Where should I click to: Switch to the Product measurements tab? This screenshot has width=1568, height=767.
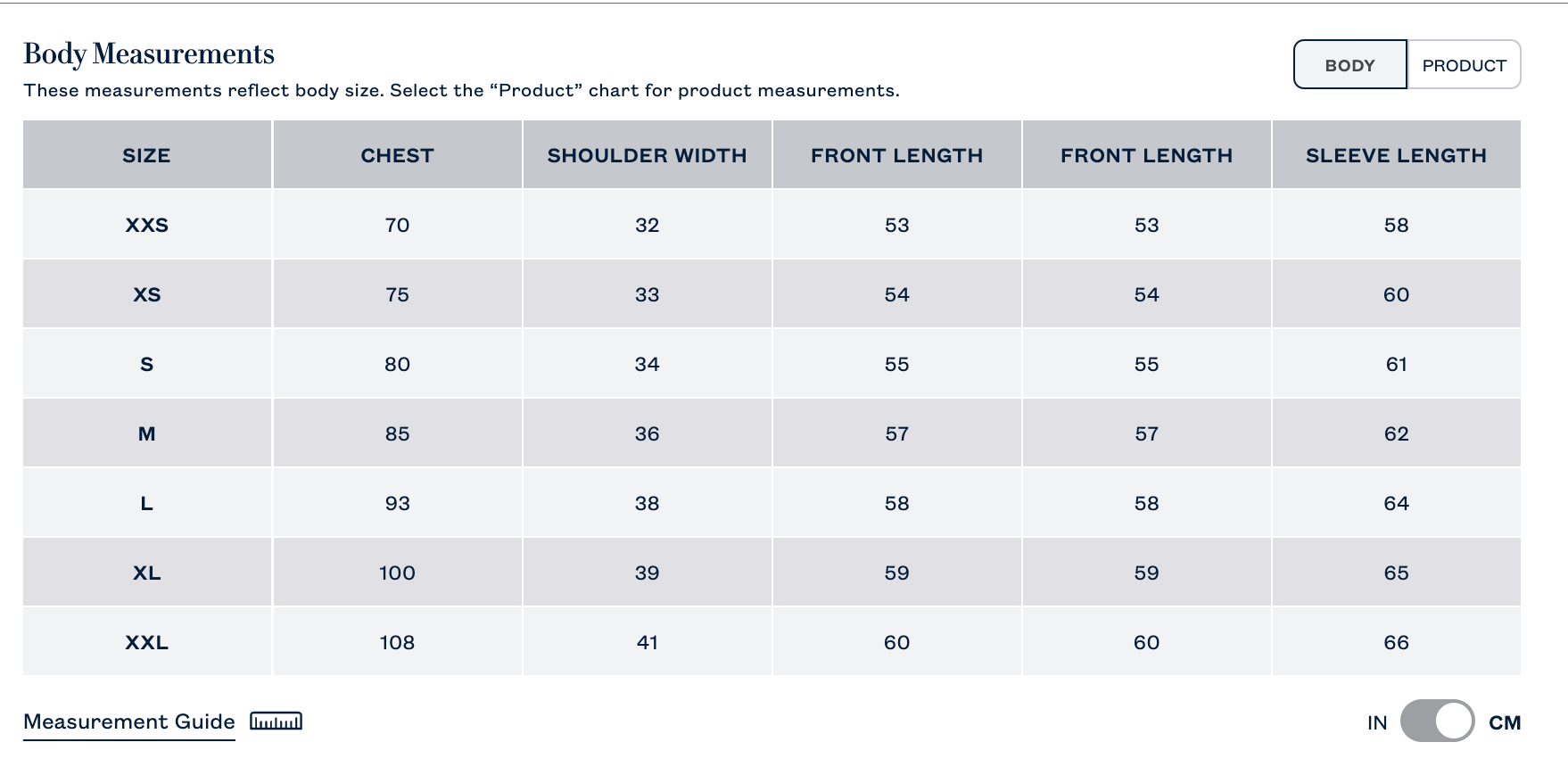1464,65
